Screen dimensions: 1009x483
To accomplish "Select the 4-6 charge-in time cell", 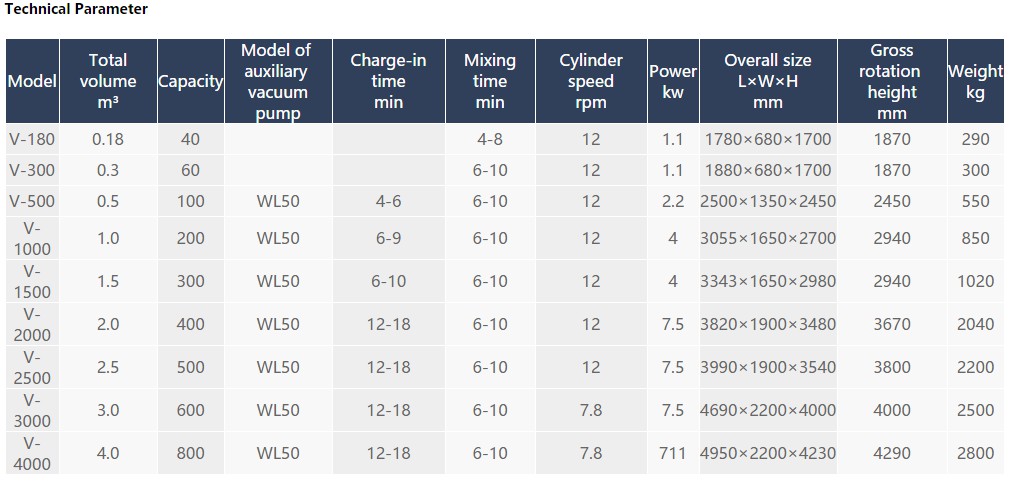I will point(388,201).
